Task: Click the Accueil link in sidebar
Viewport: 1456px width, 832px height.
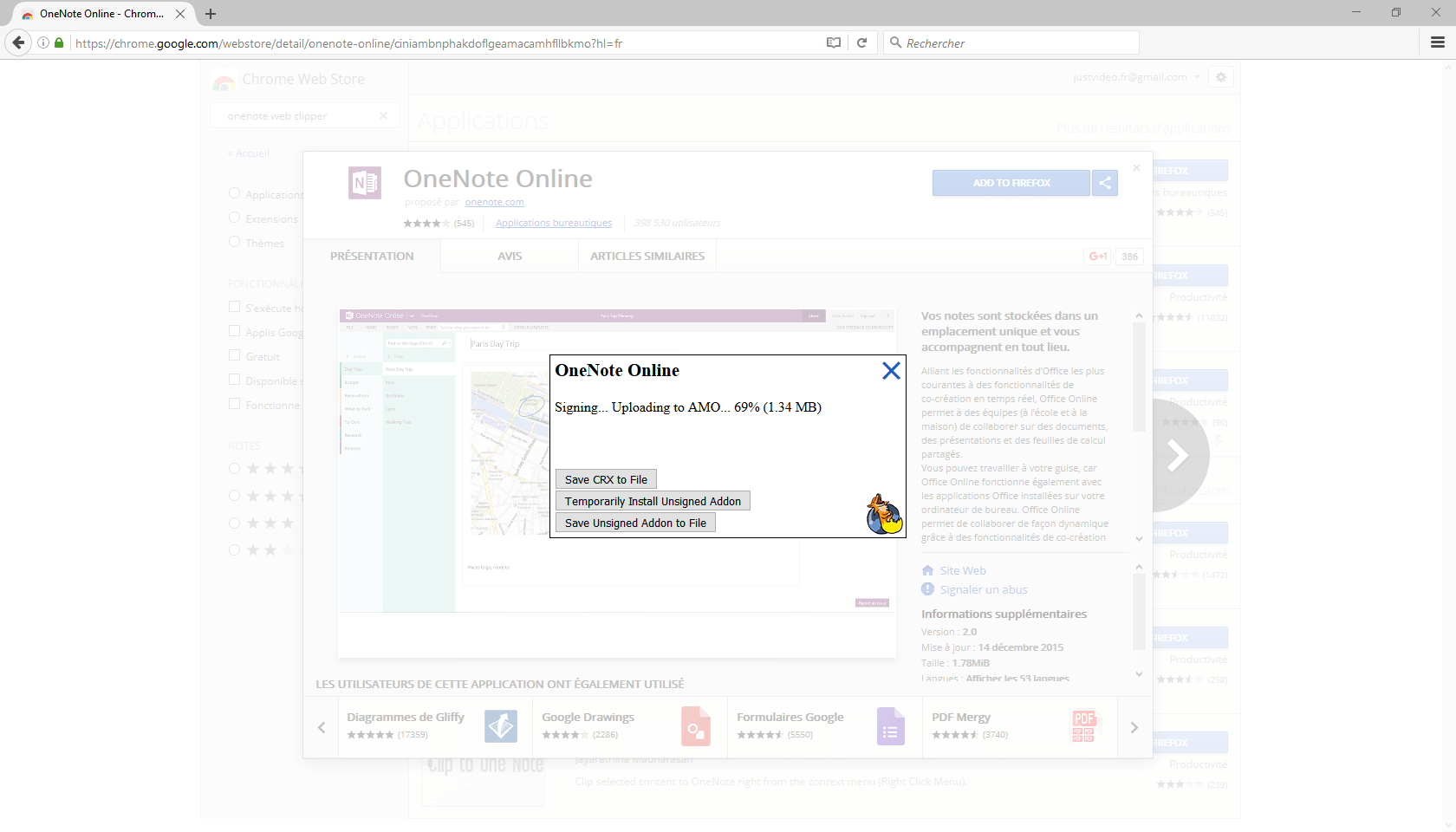Action: pyautogui.click(x=249, y=153)
